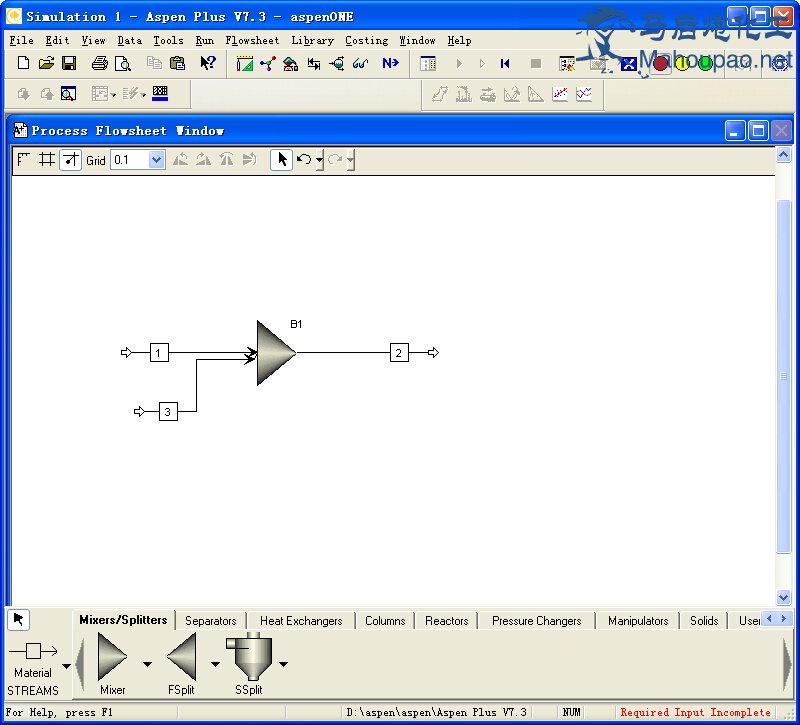The width and height of the screenshot is (800, 725).
Task: Activate the What's This help pointer
Action: [x=208, y=63]
